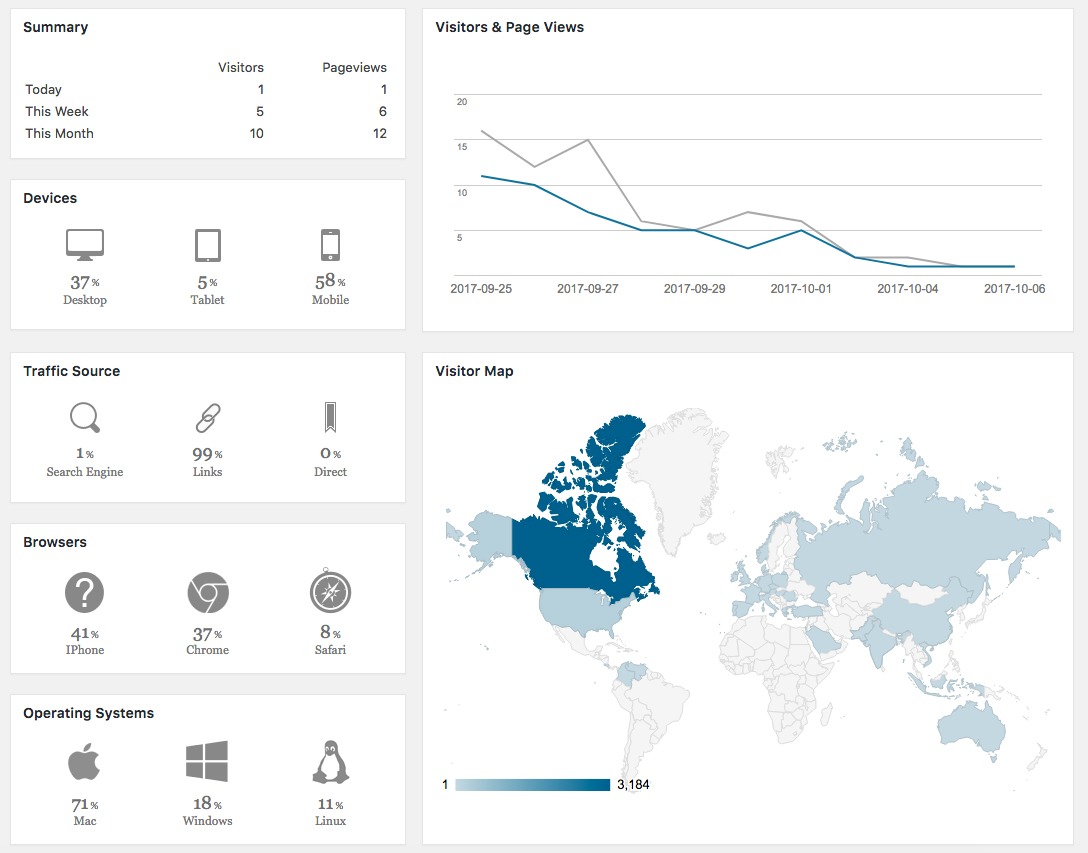Click the Mobile phone icon
The height and width of the screenshot is (853, 1088).
pyautogui.click(x=330, y=245)
